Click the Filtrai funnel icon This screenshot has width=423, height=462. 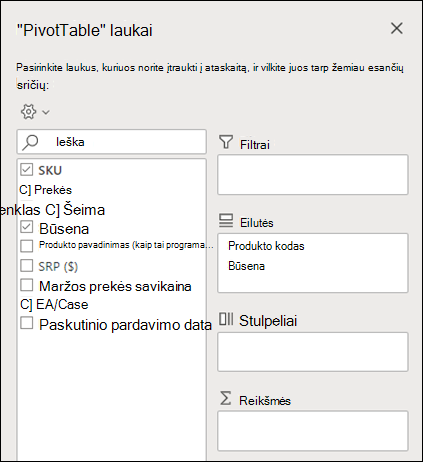tap(226, 142)
